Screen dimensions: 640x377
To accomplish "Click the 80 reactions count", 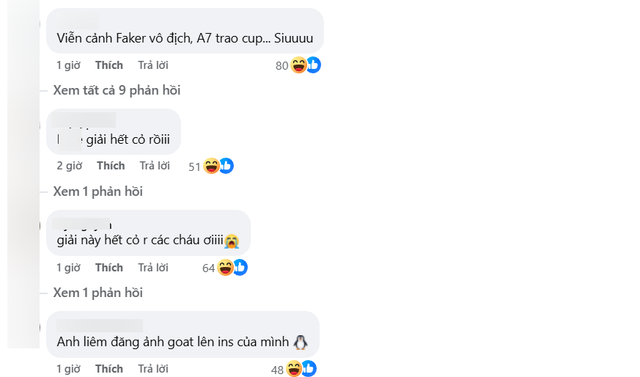I will pos(282,66).
